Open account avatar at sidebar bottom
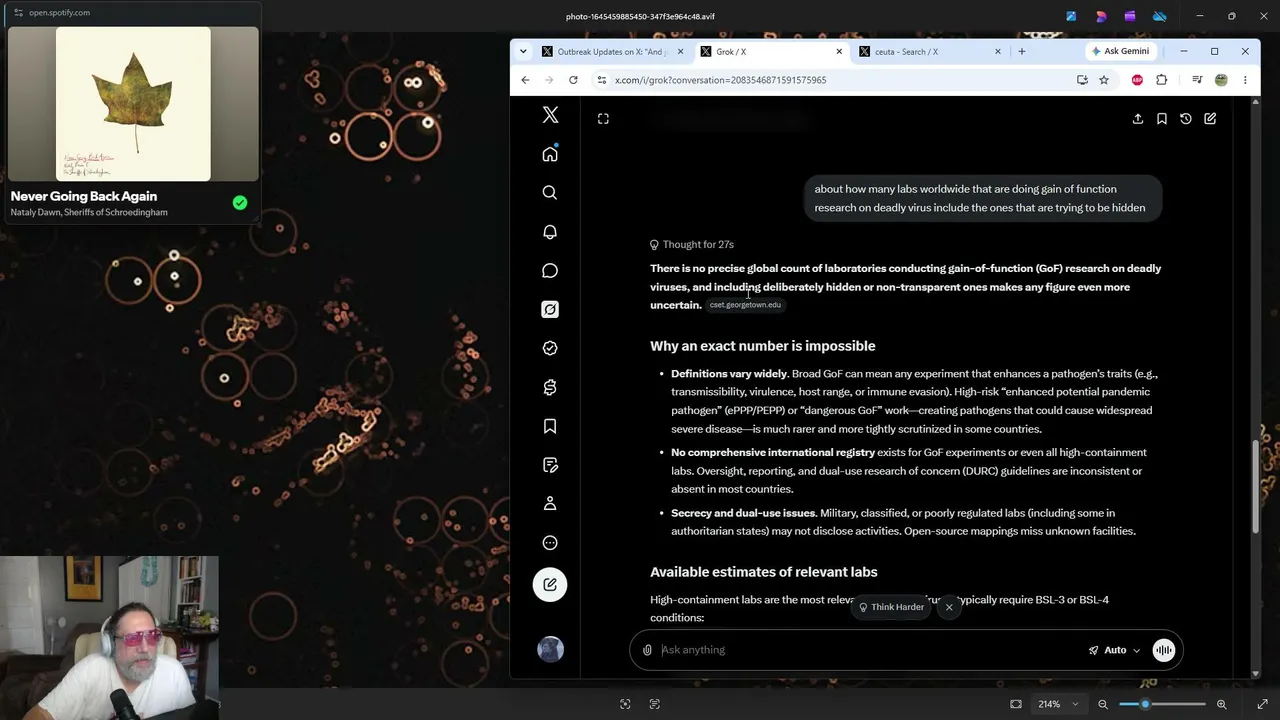 point(550,650)
